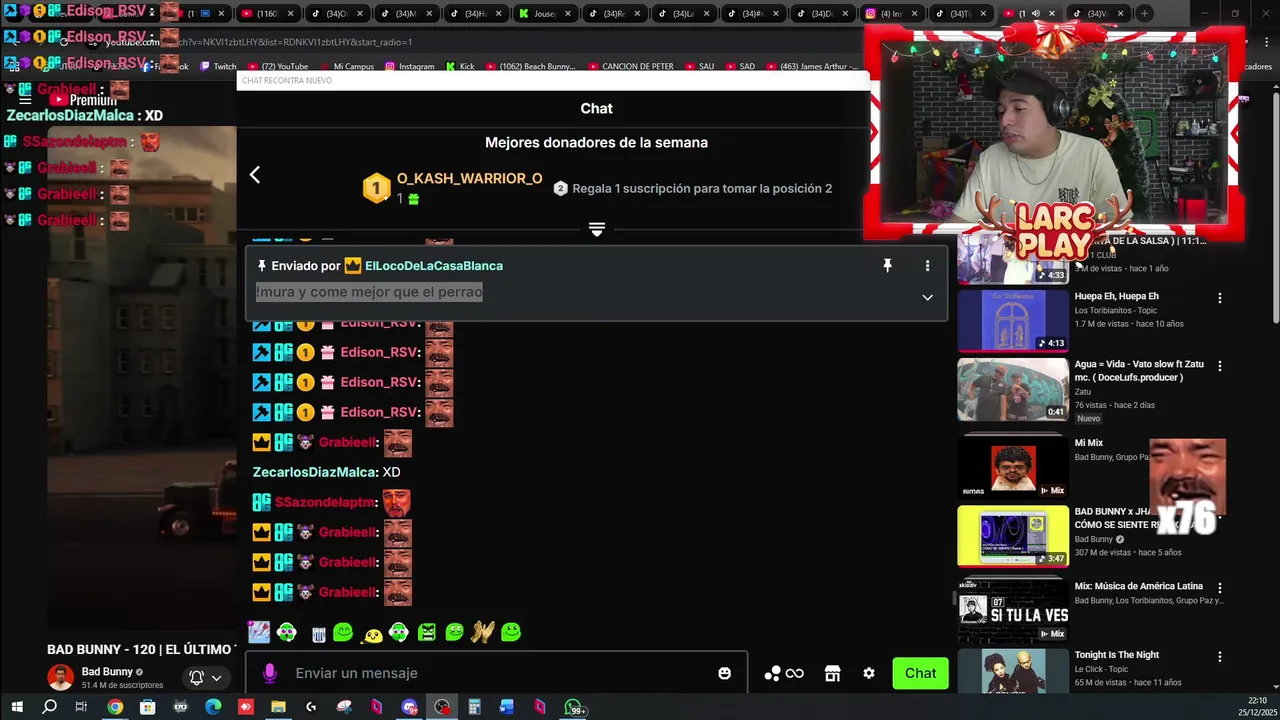This screenshot has width=1280, height=720.
Task: Open the notification bell dropdown for Bad Bunny
Action: tap(205, 677)
